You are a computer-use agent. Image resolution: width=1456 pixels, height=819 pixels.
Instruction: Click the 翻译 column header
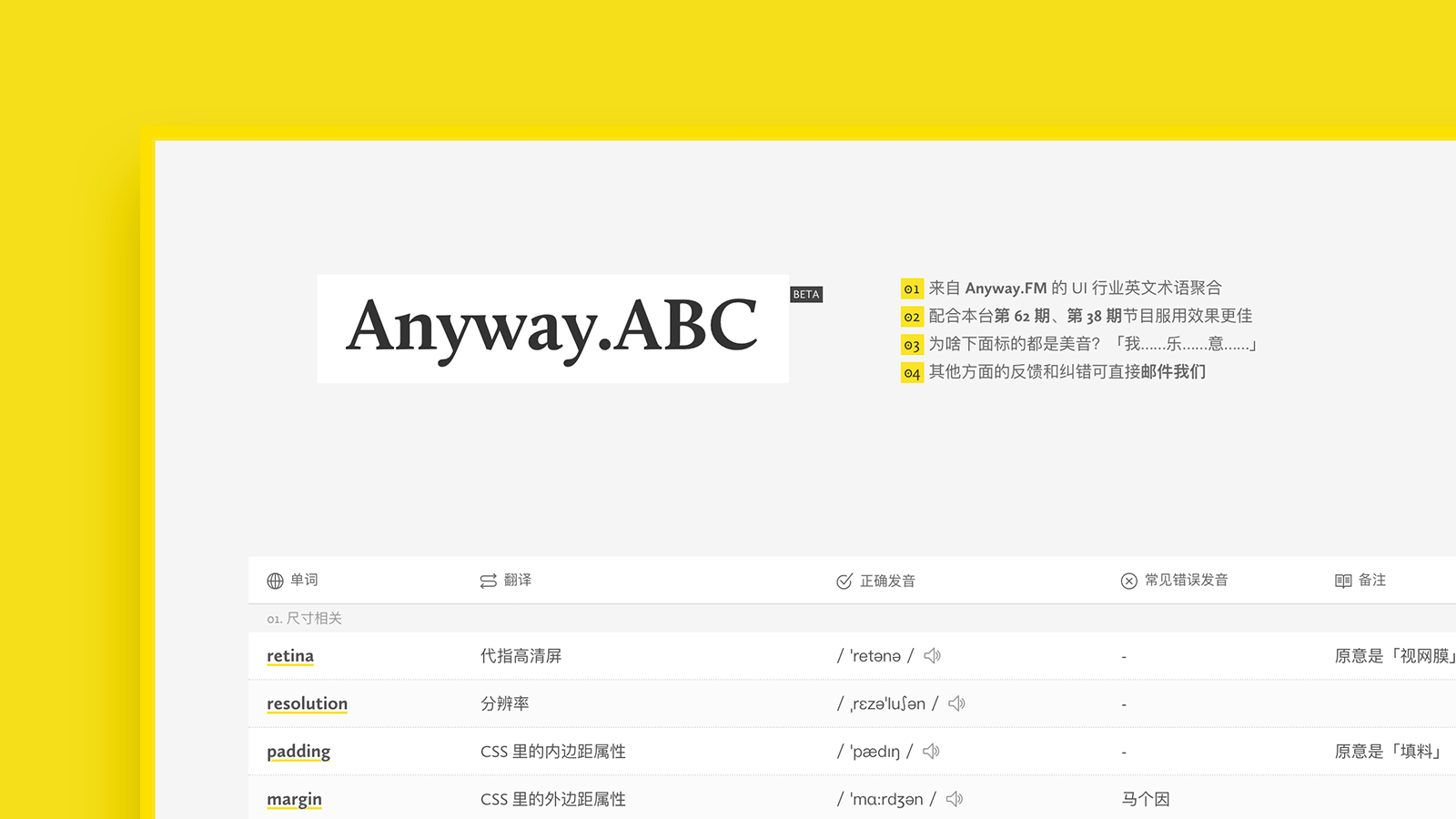[518, 580]
